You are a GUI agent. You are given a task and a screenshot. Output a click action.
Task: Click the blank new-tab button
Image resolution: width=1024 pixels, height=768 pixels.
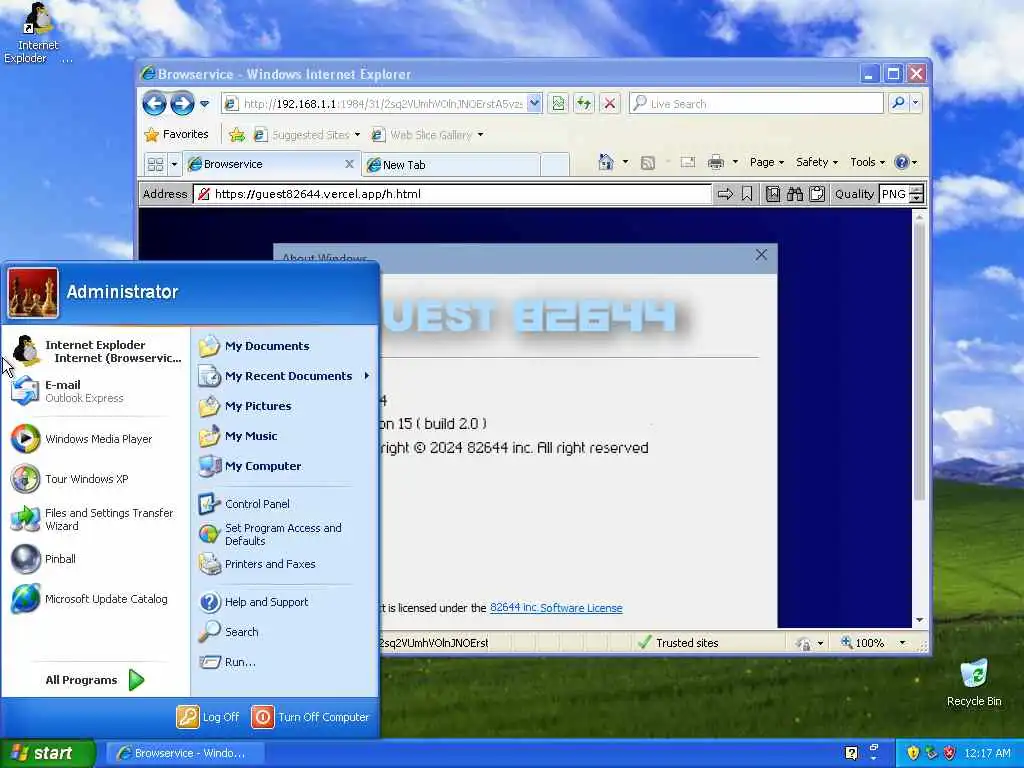[555, 165]
